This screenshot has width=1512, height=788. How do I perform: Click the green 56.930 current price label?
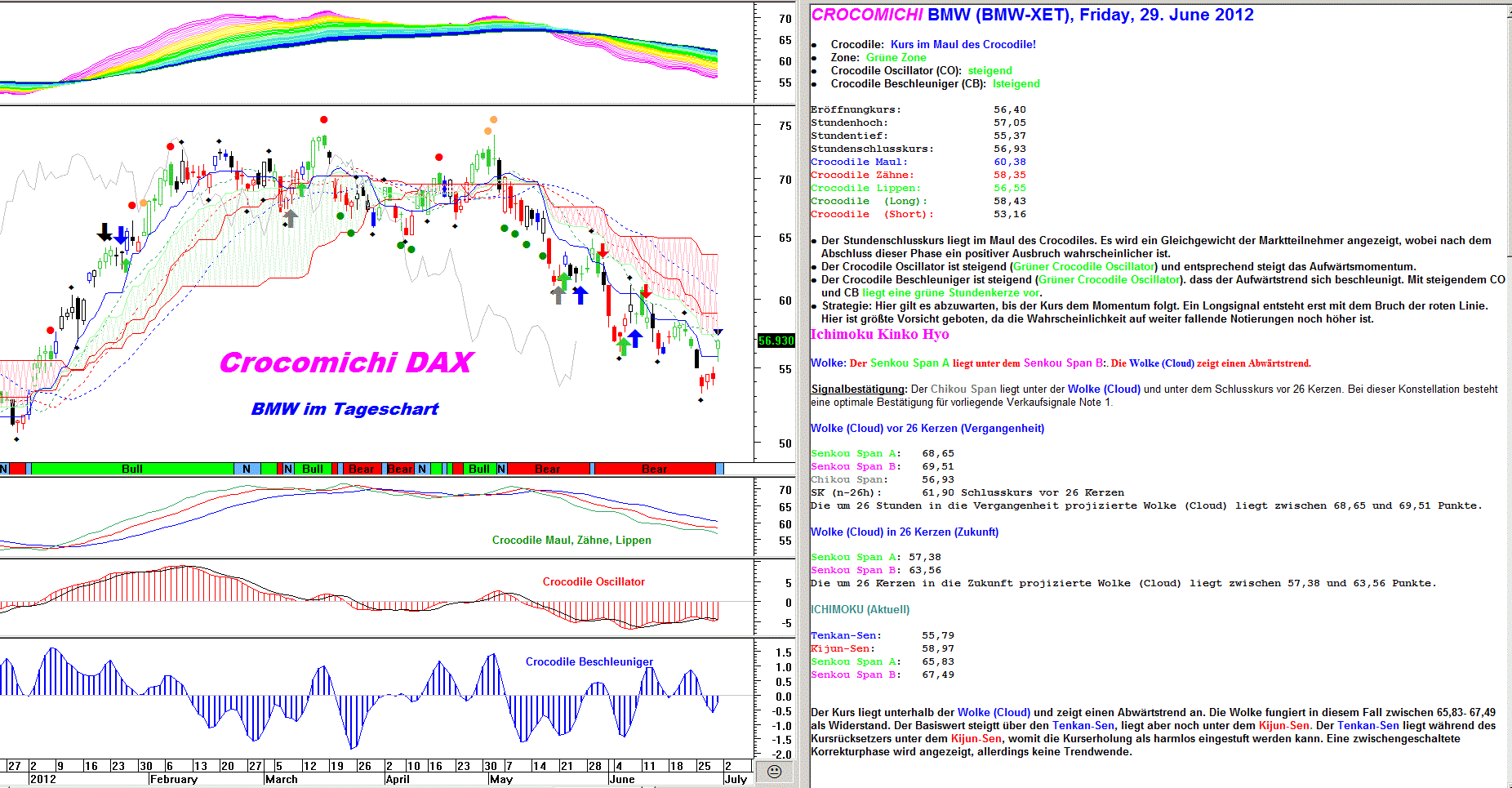click(x=776, y=341)
